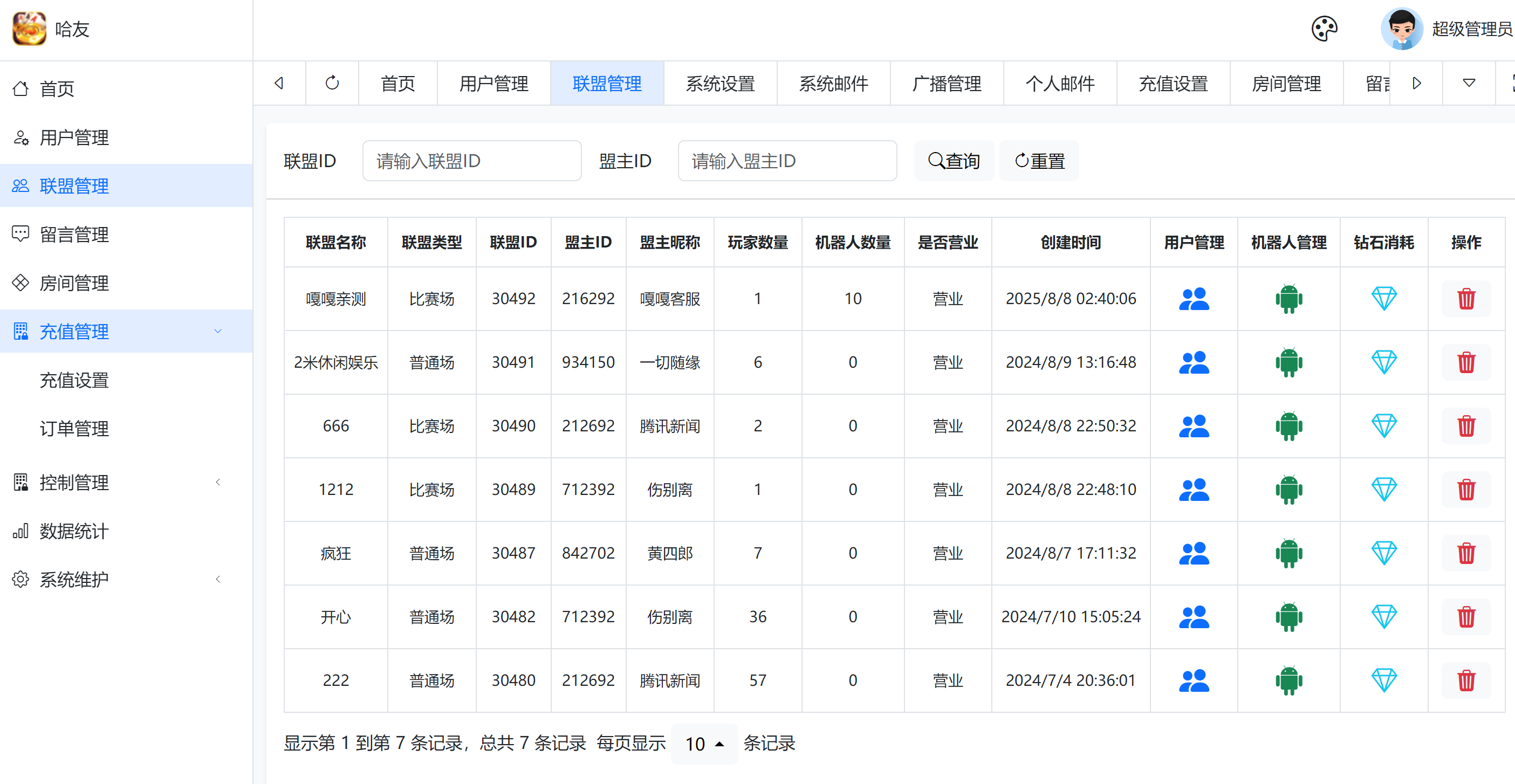Expand the 控制管理 sidebar menu
This screenshot has height=784, width=1515.
click(217, 482)
